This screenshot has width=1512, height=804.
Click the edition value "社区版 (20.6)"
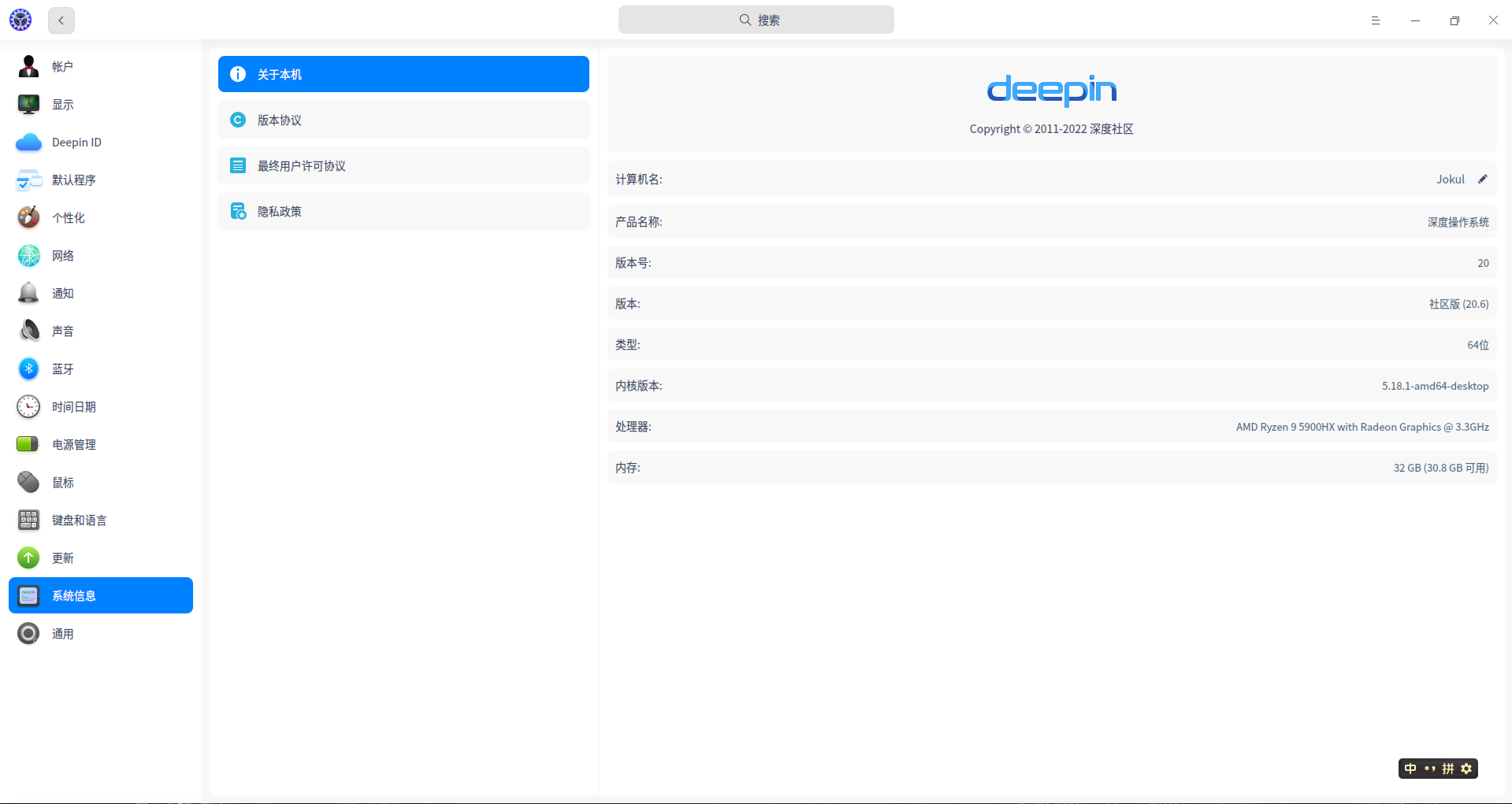click(1459, 304)
